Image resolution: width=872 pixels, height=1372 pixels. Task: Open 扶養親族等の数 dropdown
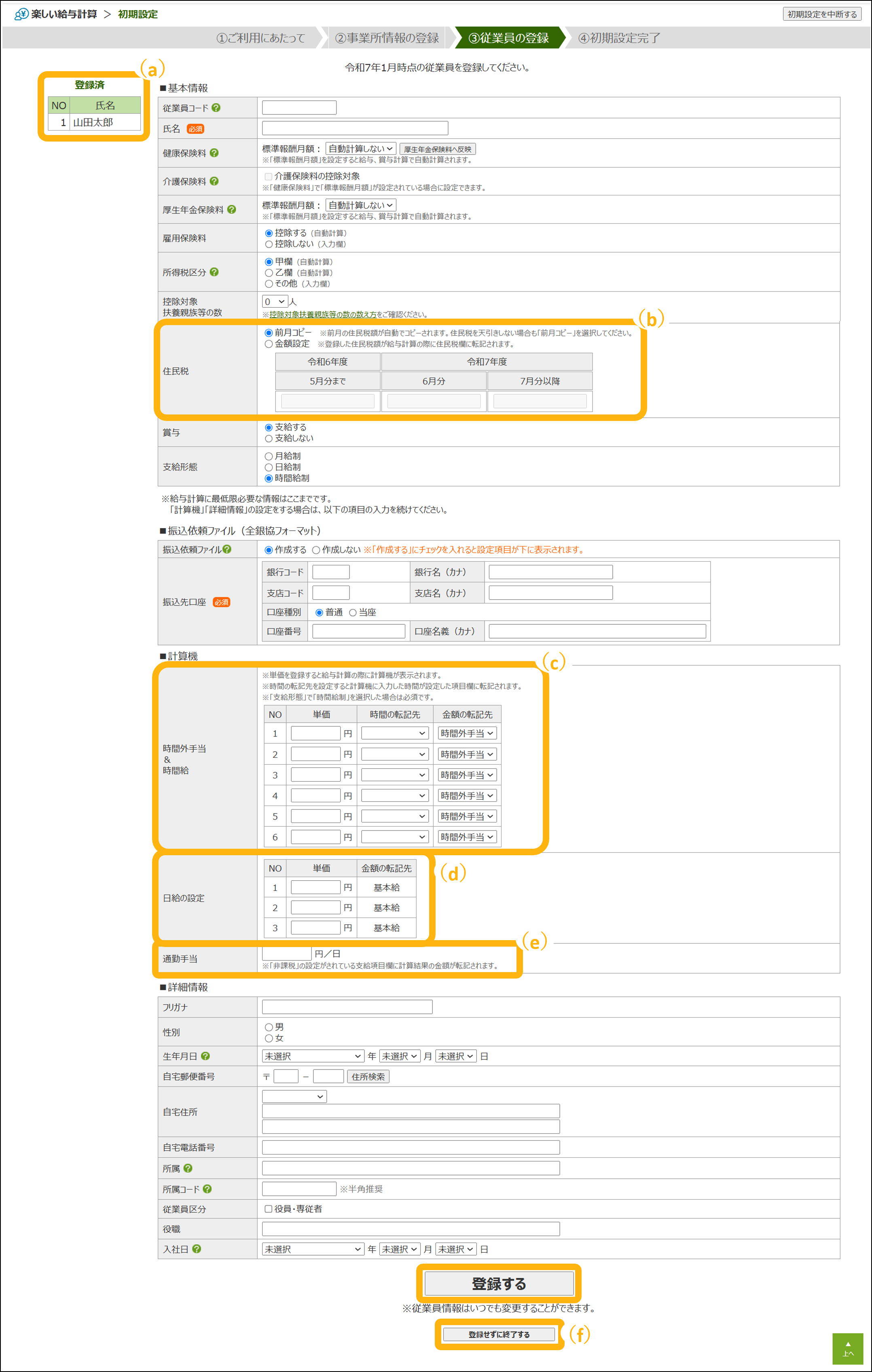275,301
